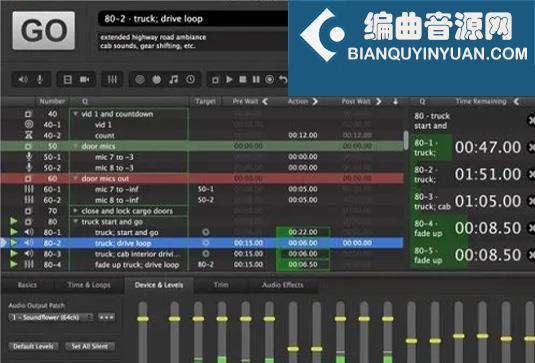Click target circle of truck; cab interior cue

205,254
